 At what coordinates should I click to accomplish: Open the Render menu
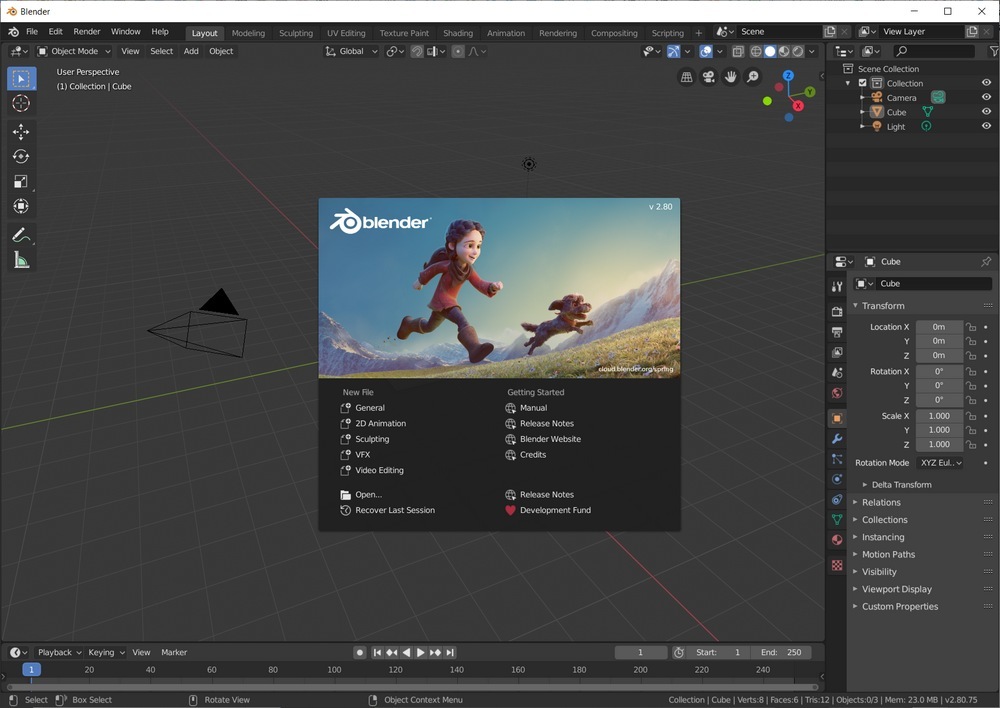tap(87, 31)
